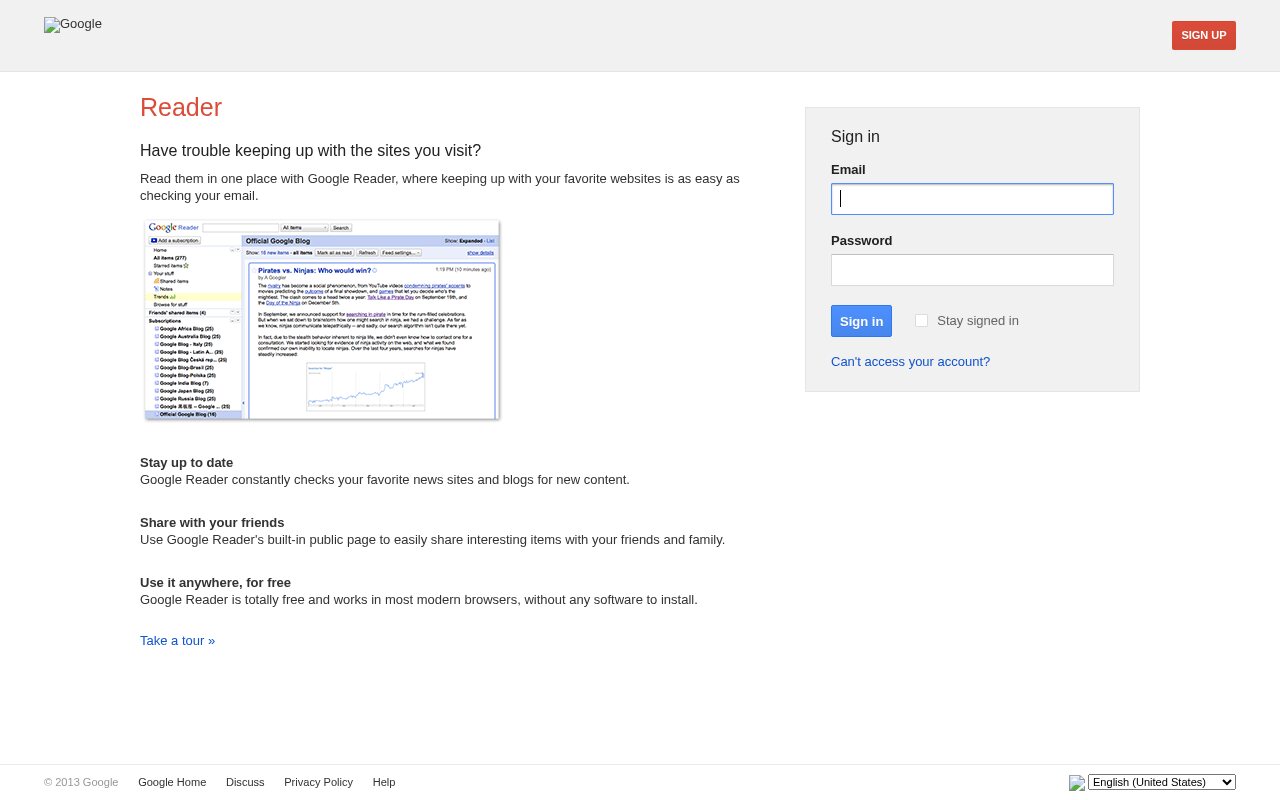
Task: Follow the Take a tour link
Action: click(177, 641)
